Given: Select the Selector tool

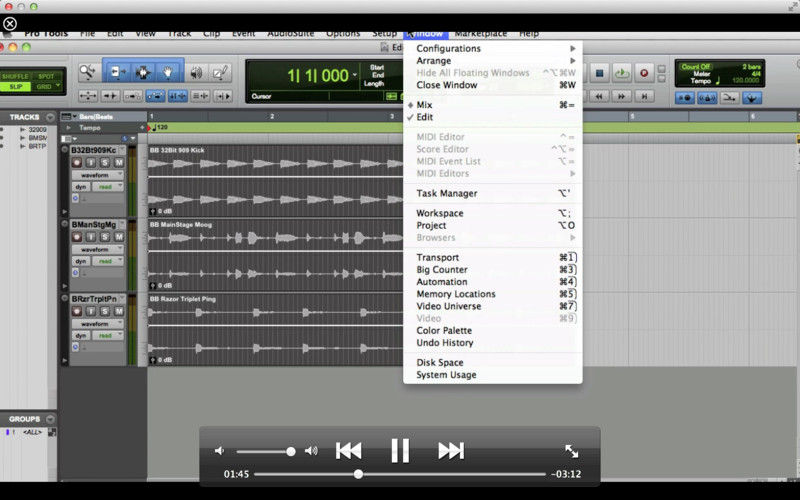Looking at the screenshot, I should tap(142, 72).
